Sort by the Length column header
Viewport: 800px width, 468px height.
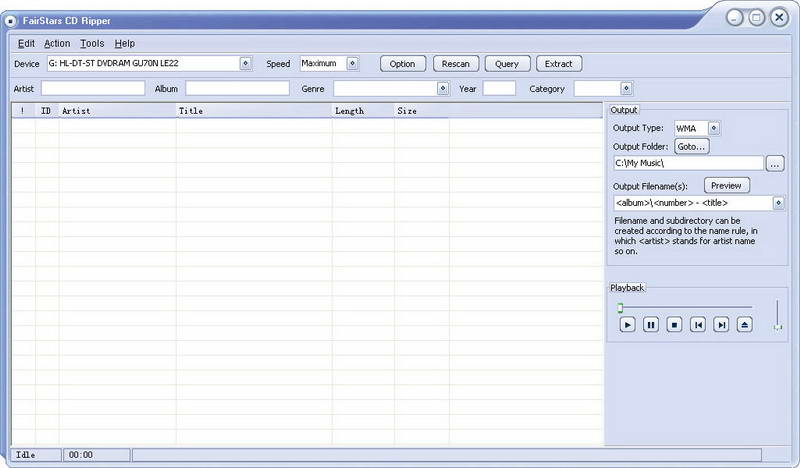point(363,111)
